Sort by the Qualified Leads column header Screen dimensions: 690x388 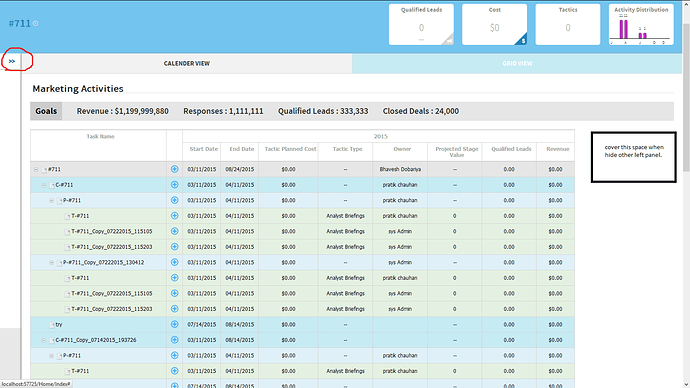point(511,149)
